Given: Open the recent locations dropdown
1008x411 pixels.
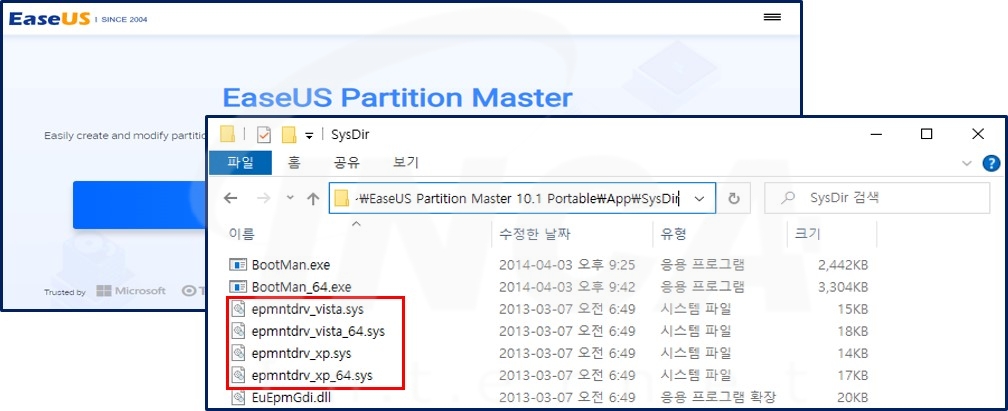Looking at the screenshot, I should (x=289, y=198).
